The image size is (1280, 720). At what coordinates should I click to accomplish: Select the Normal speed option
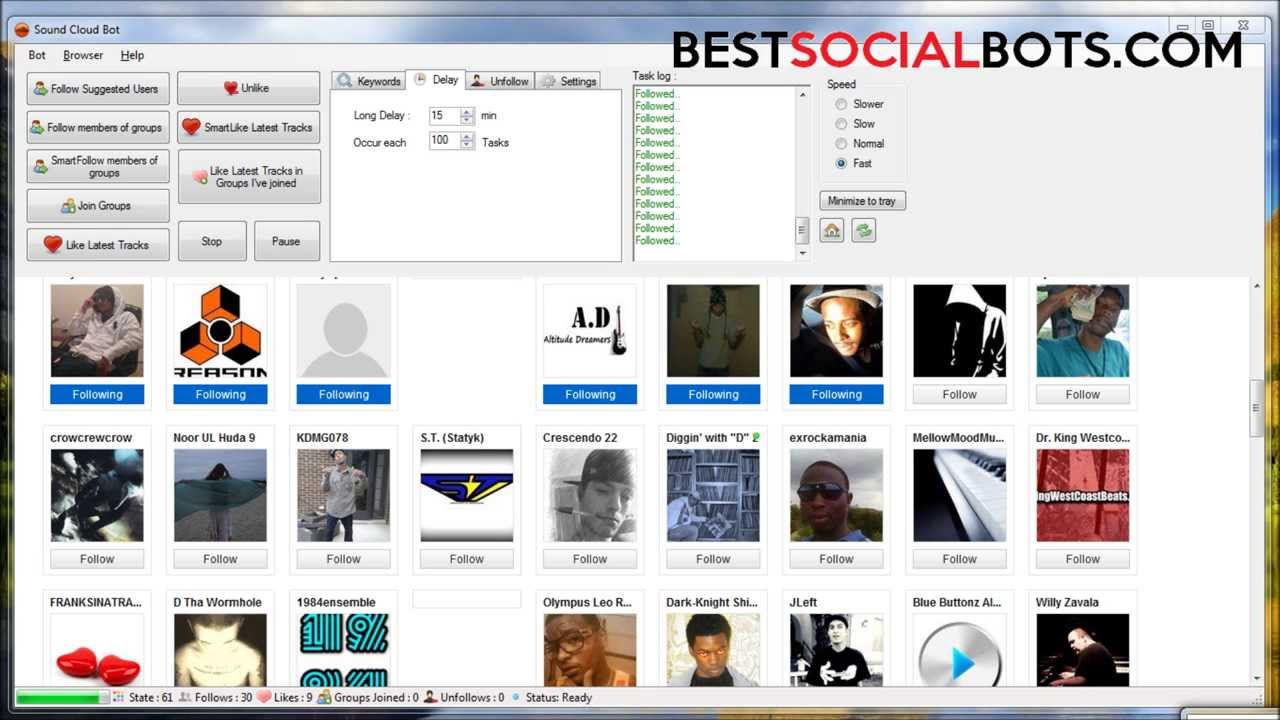click(x=841, y=143)
